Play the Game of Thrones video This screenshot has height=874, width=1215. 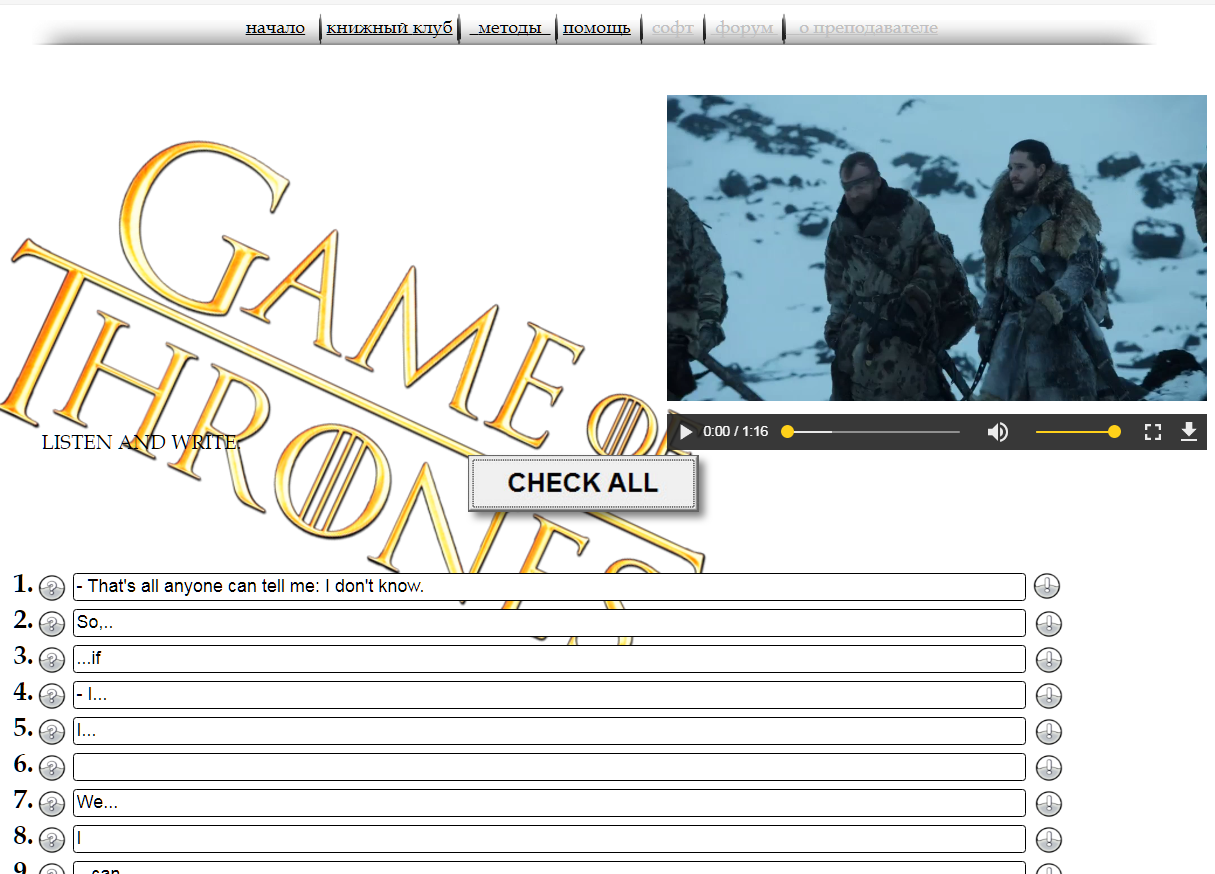pos(686,432)
